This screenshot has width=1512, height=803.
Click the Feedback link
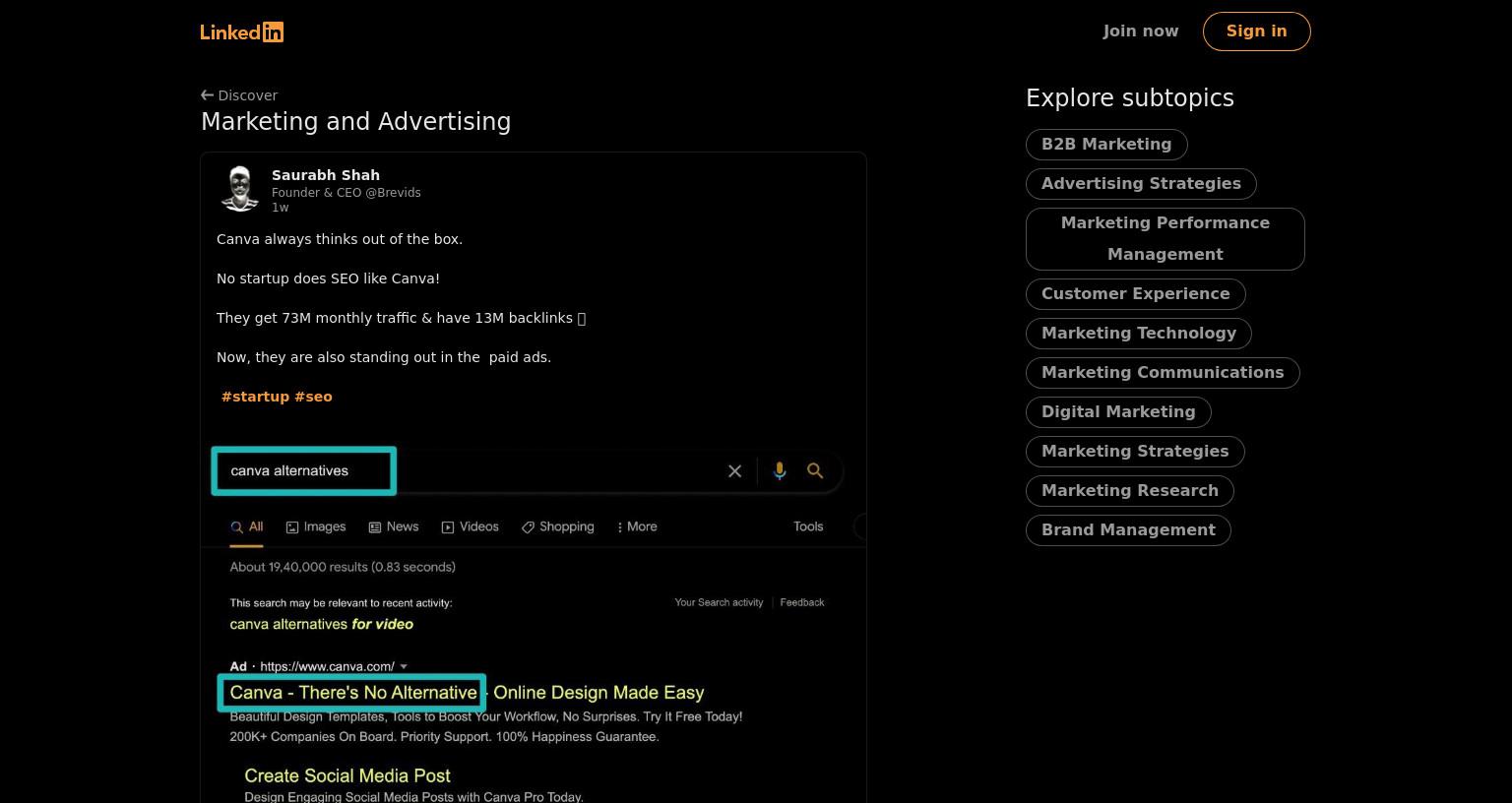(x=802, y=602)
